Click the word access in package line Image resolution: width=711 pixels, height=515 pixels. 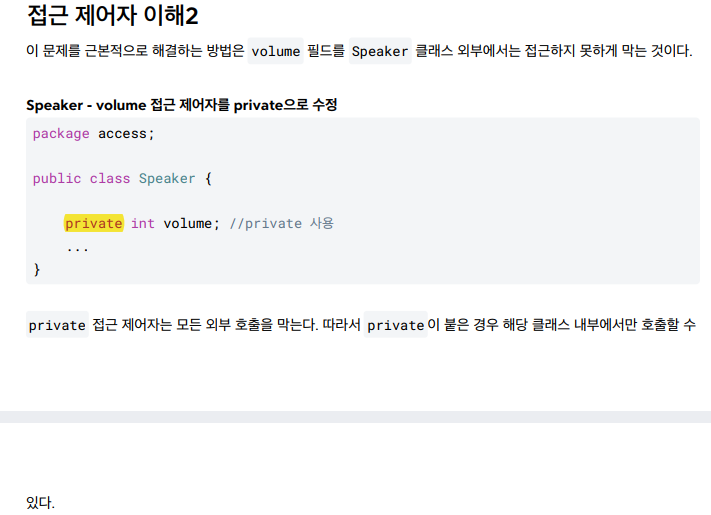tap(122, 134)
